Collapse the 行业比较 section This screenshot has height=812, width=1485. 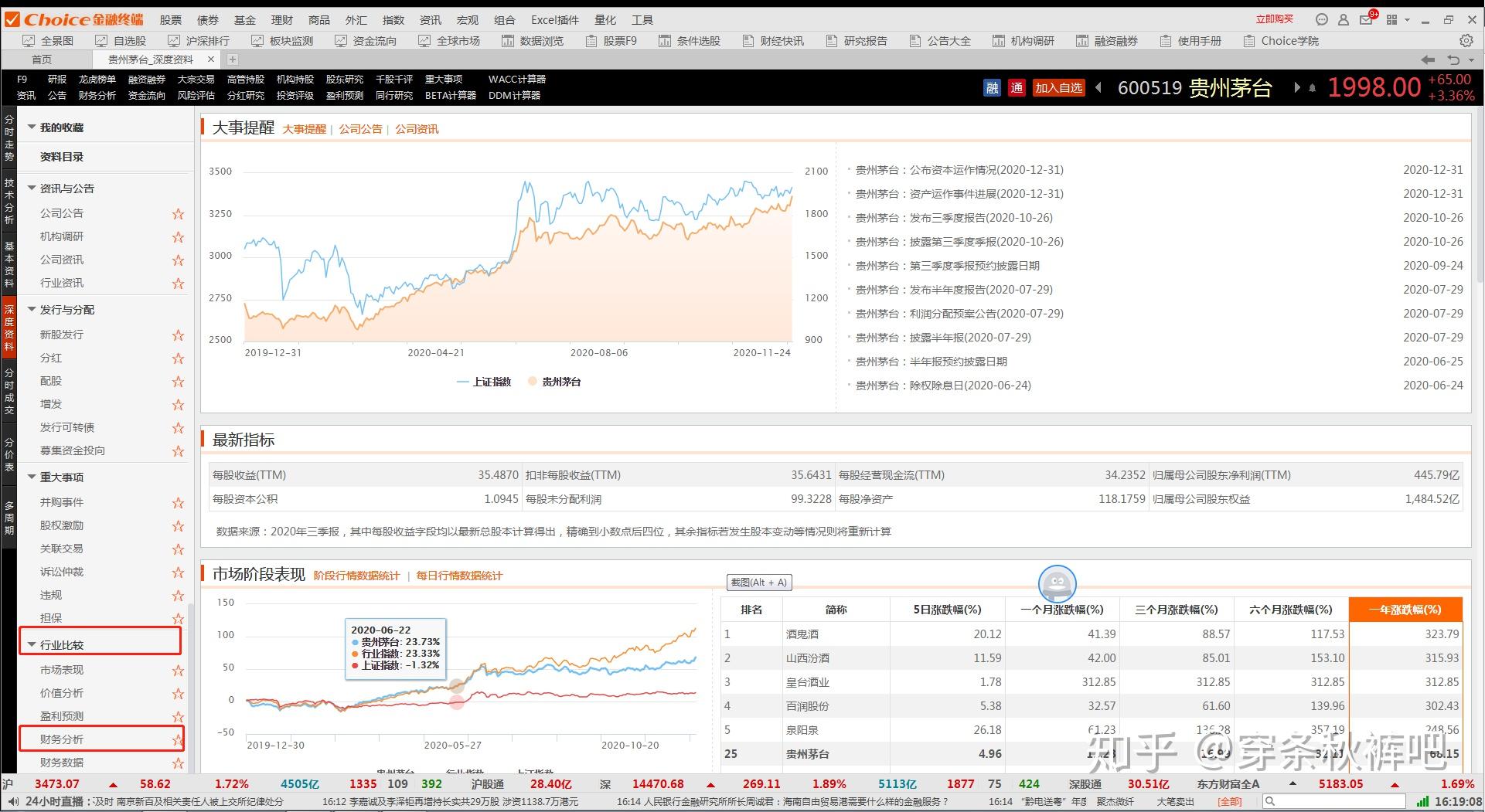coord(32,644)
